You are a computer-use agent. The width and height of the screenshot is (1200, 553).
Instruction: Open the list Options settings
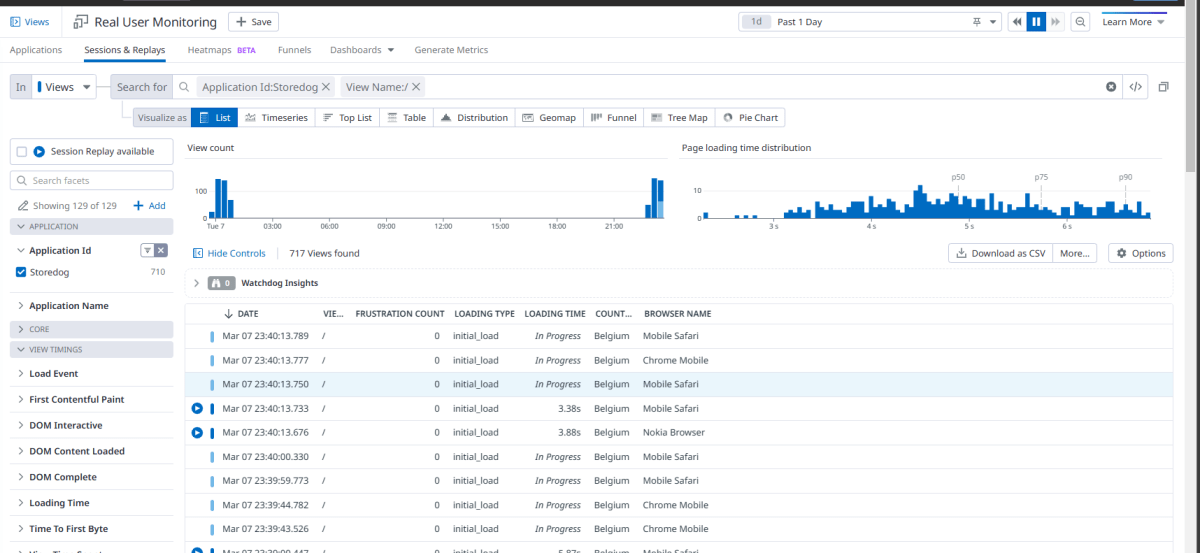[x=1140, y=254]
